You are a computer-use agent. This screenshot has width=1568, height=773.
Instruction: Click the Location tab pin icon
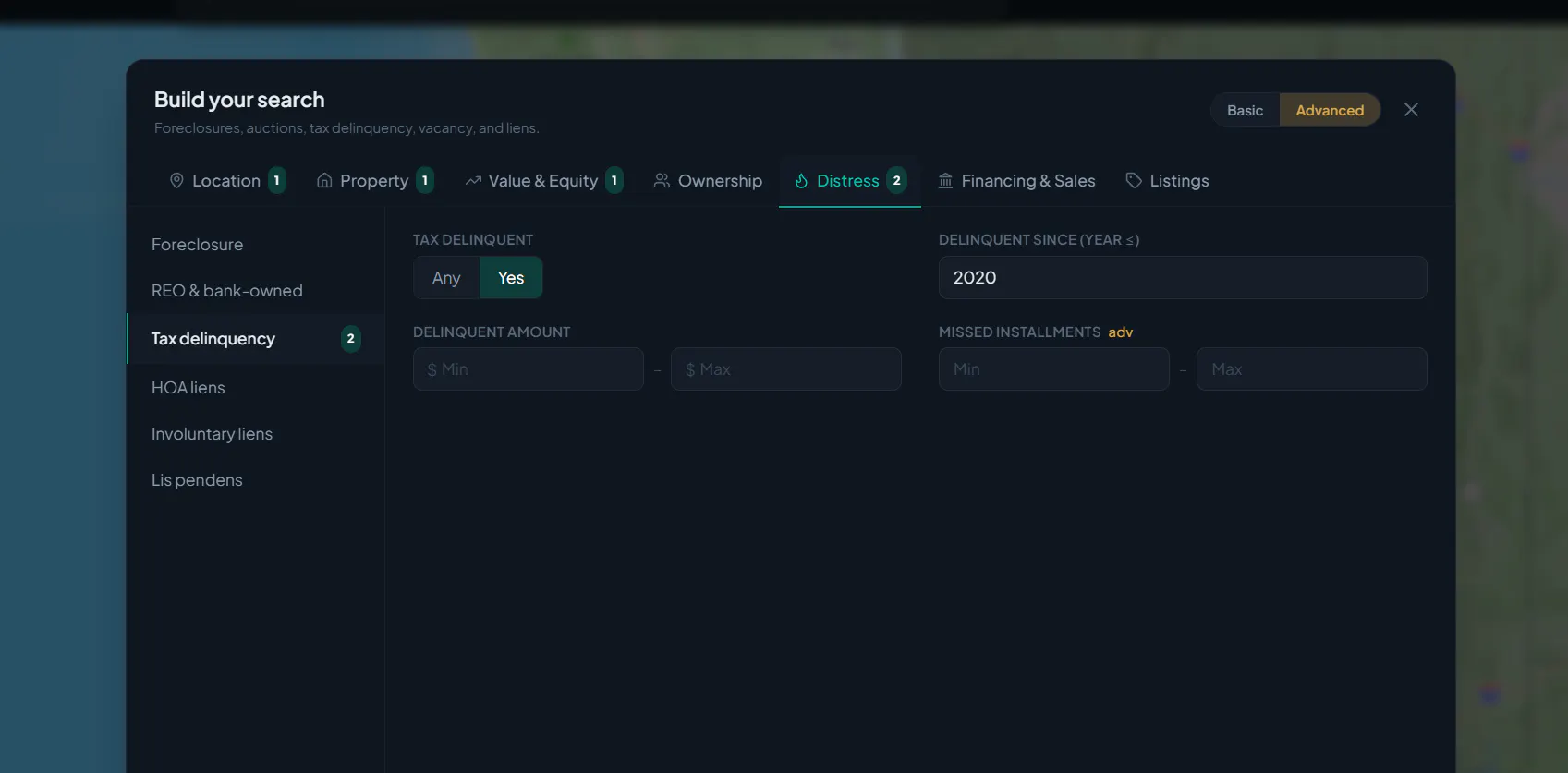pyautogui.click(x=176, y=181)
